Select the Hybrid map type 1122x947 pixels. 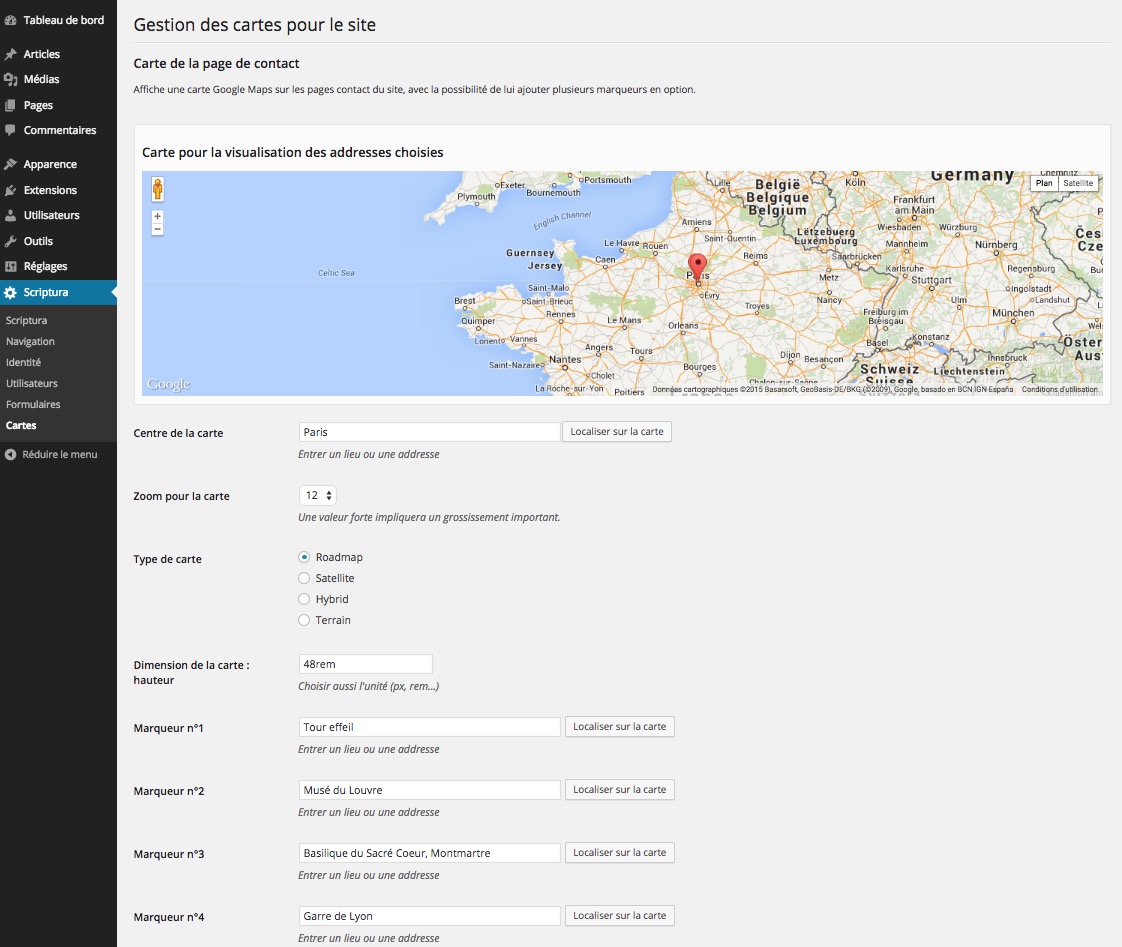(304, 599)
